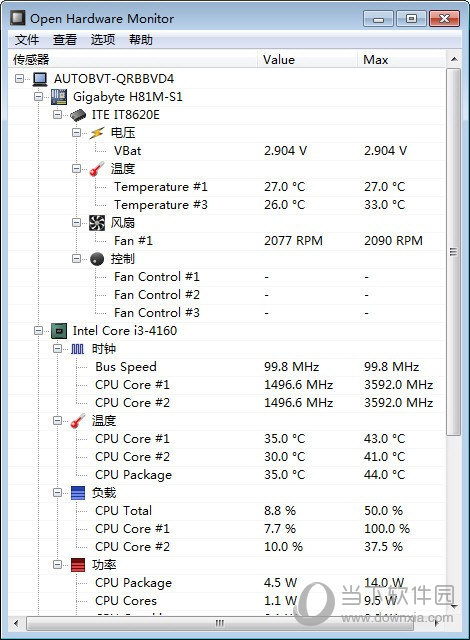Click the lightning voltage icon beside 电压
470x640 pixels.
pos(97,133)
